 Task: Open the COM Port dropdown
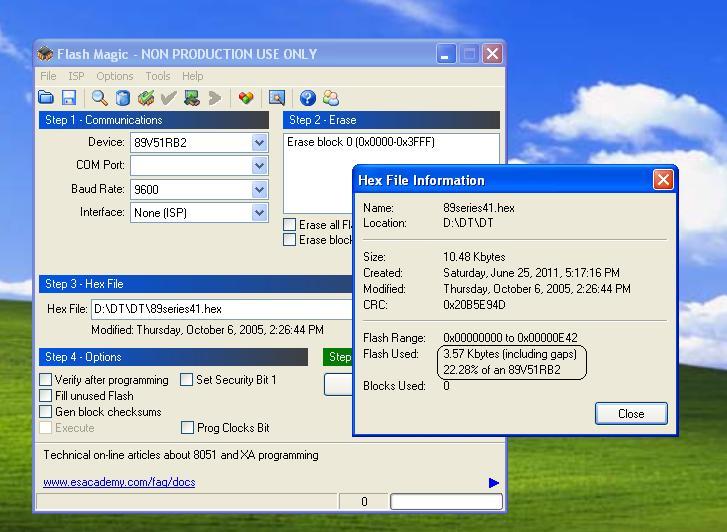pyautogui.click(x=259, y=166)
